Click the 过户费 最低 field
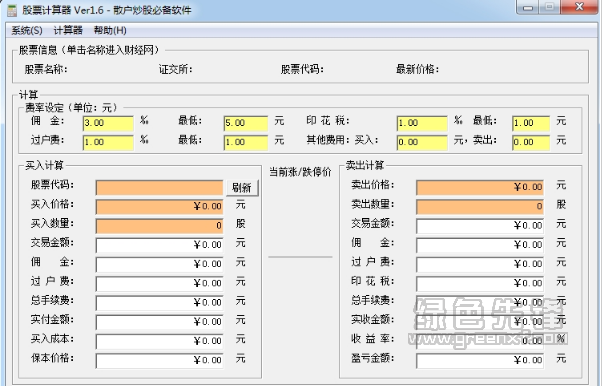Viewport: 603px width, 386px height. click(246, 142)
